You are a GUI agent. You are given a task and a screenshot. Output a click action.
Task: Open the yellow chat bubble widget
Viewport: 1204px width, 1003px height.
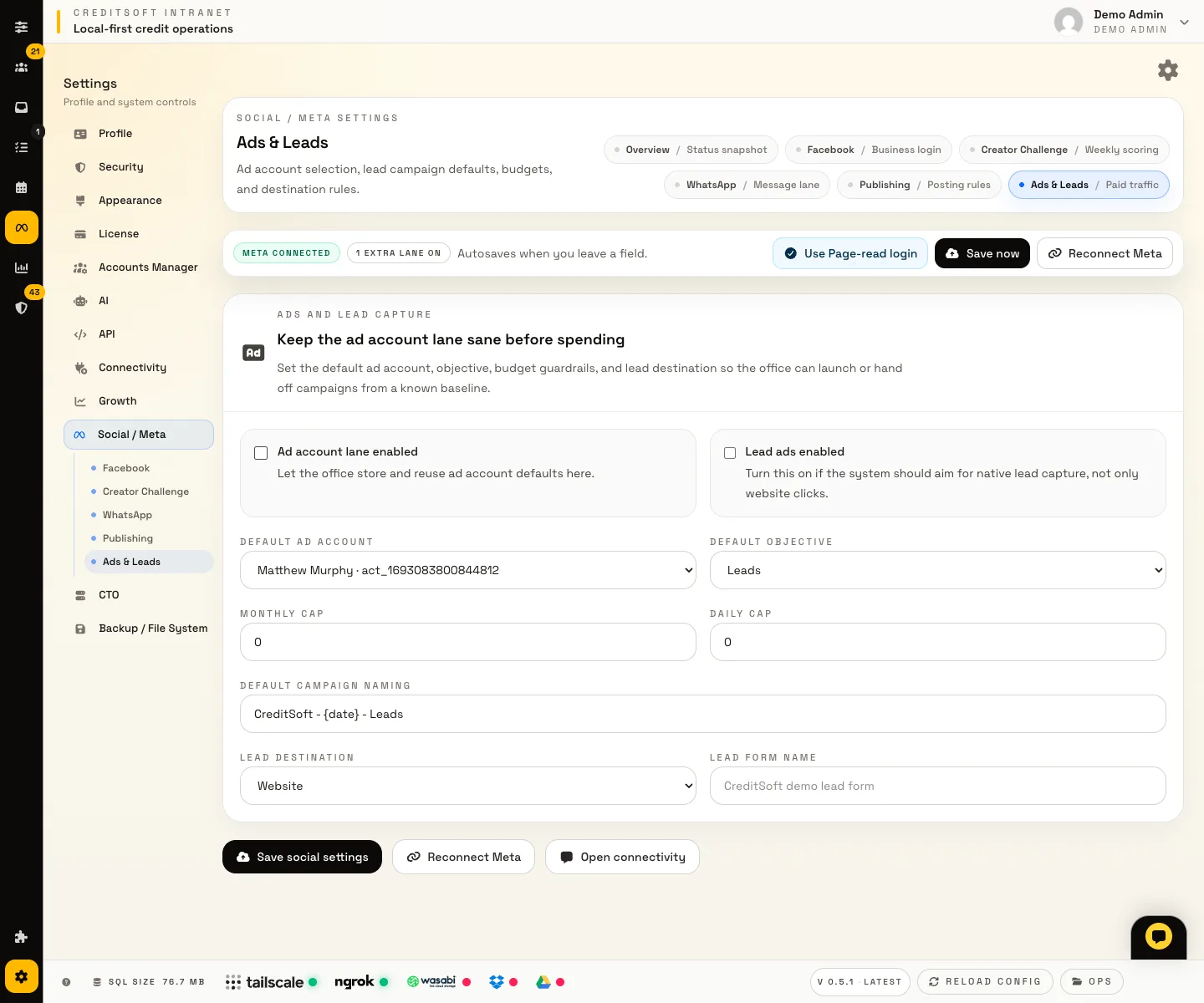coord(1158,936)
